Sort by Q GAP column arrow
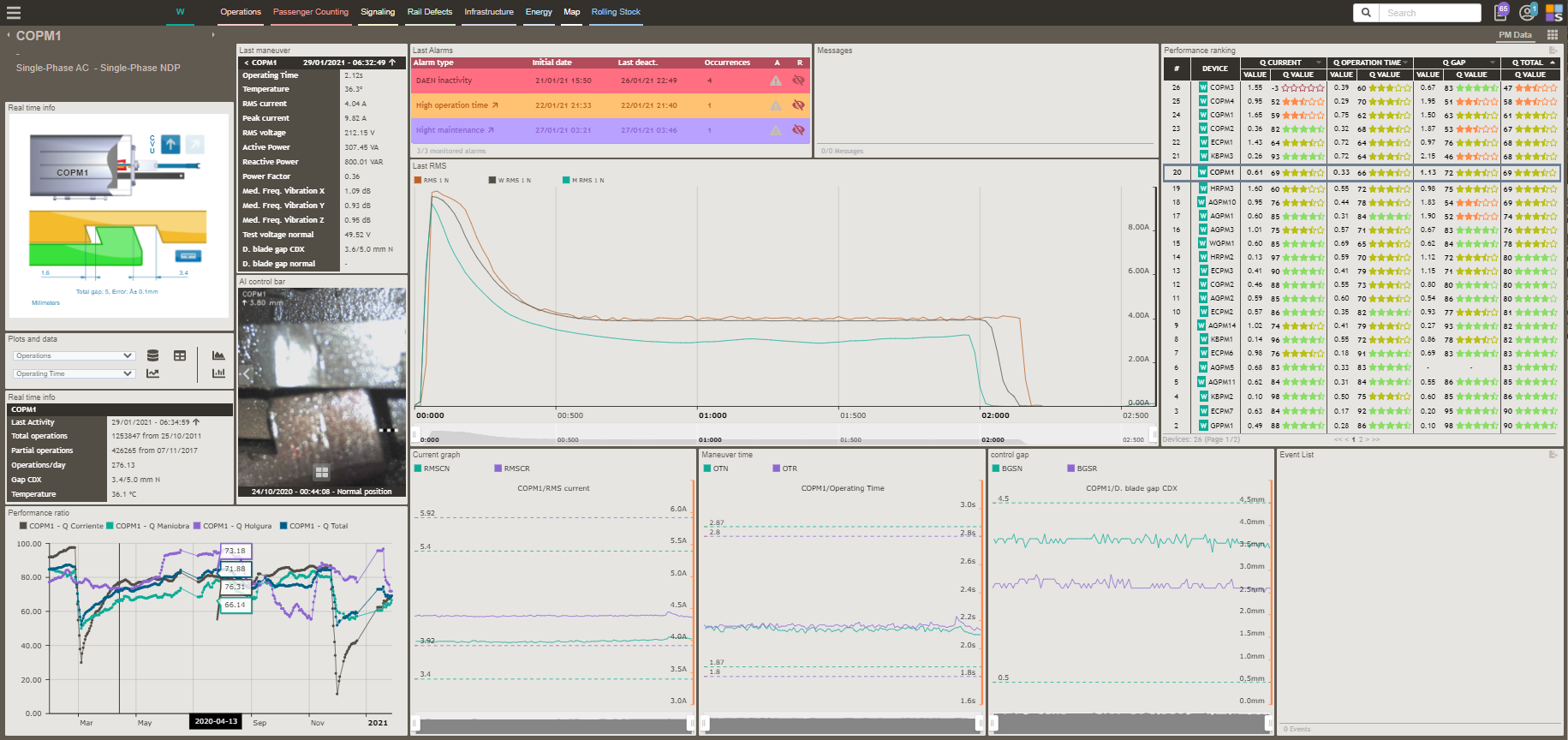The height and width of the screenshot is (740, 1568). coord(1493,63)
